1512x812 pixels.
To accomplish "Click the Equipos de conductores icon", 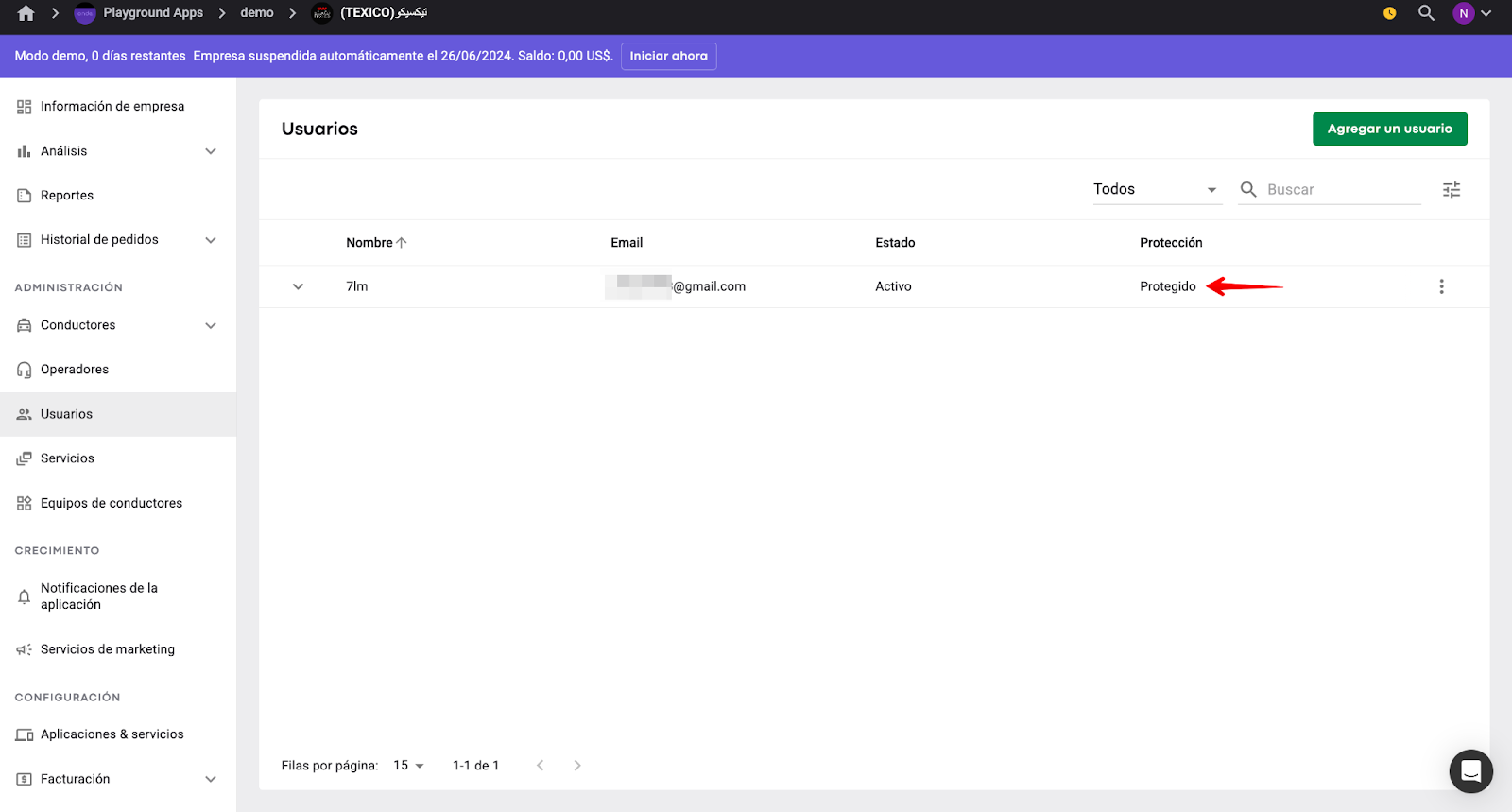I will click(25, 503).
